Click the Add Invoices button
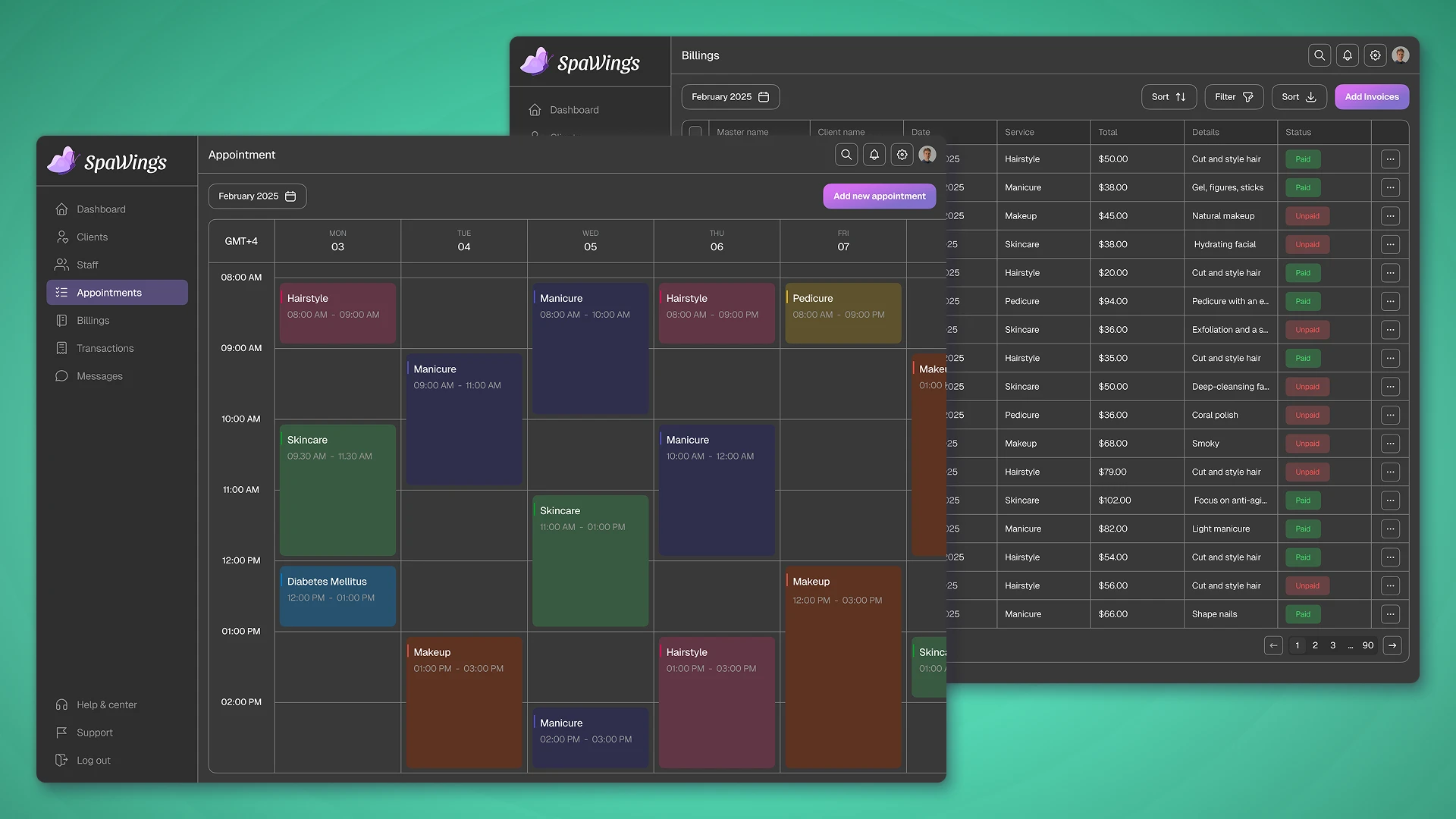Viewport: 1456px width, 819px height. coord(1371,97)
